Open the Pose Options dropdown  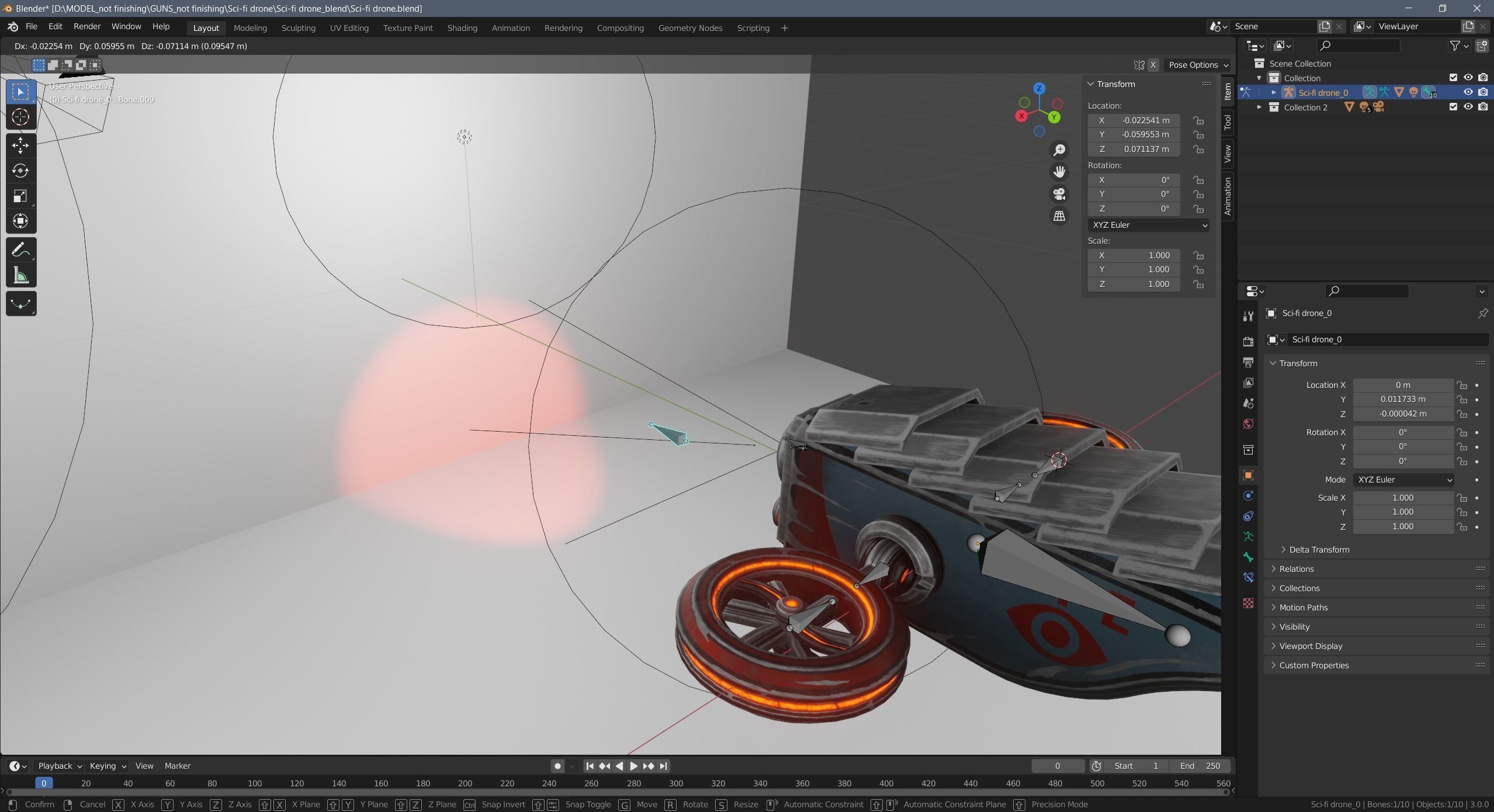coord(1198,65)
